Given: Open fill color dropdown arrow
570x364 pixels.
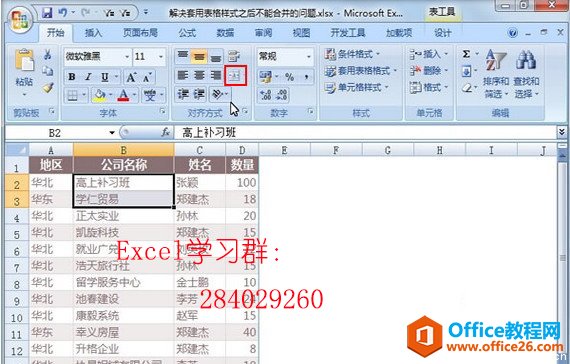Looking at the screenshot, I should coord(111,95).
